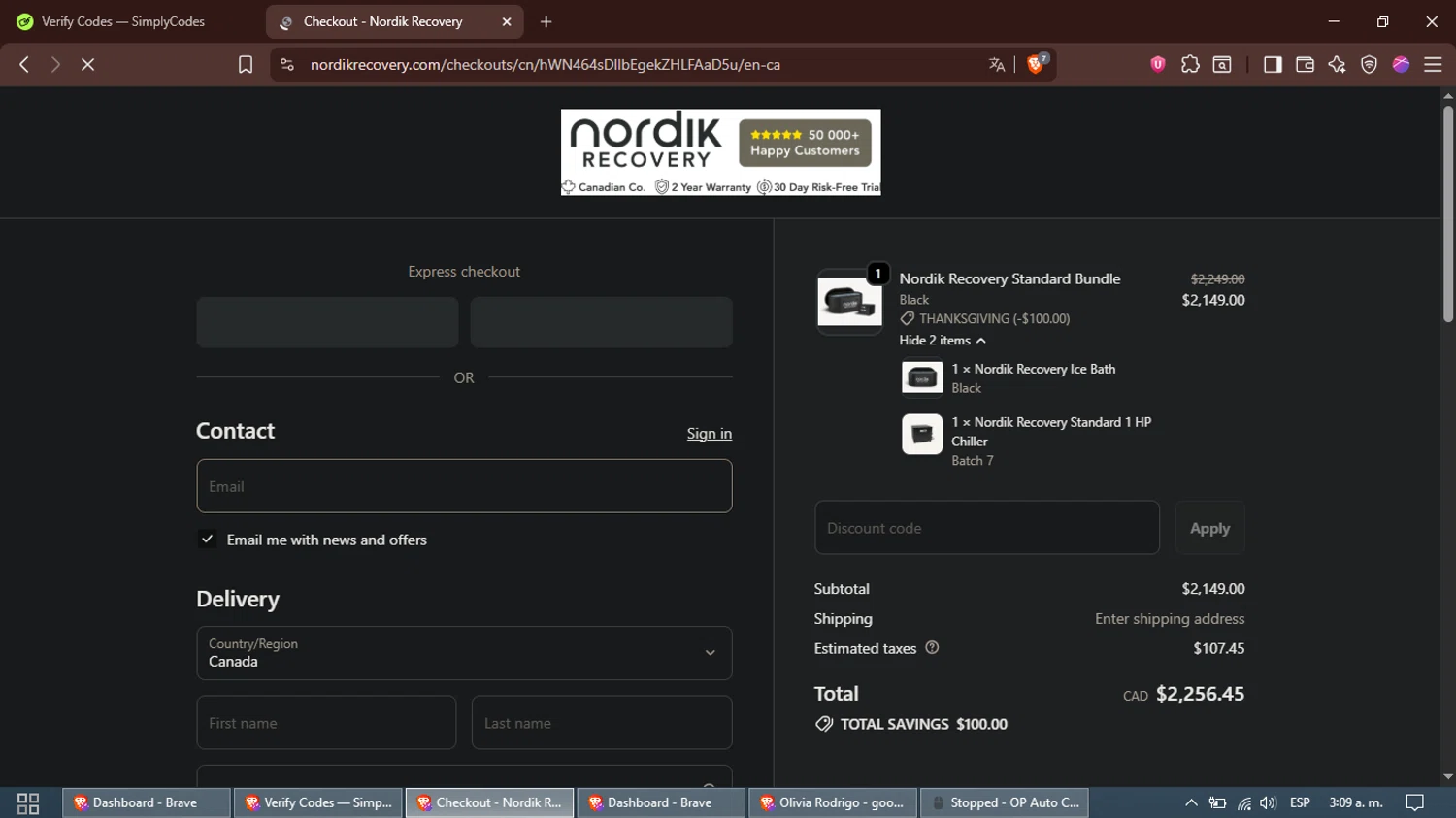The width and height of the screenshot is (1456, 818).
Task: Click the first express checkout button
Action: tap(327, 322)
